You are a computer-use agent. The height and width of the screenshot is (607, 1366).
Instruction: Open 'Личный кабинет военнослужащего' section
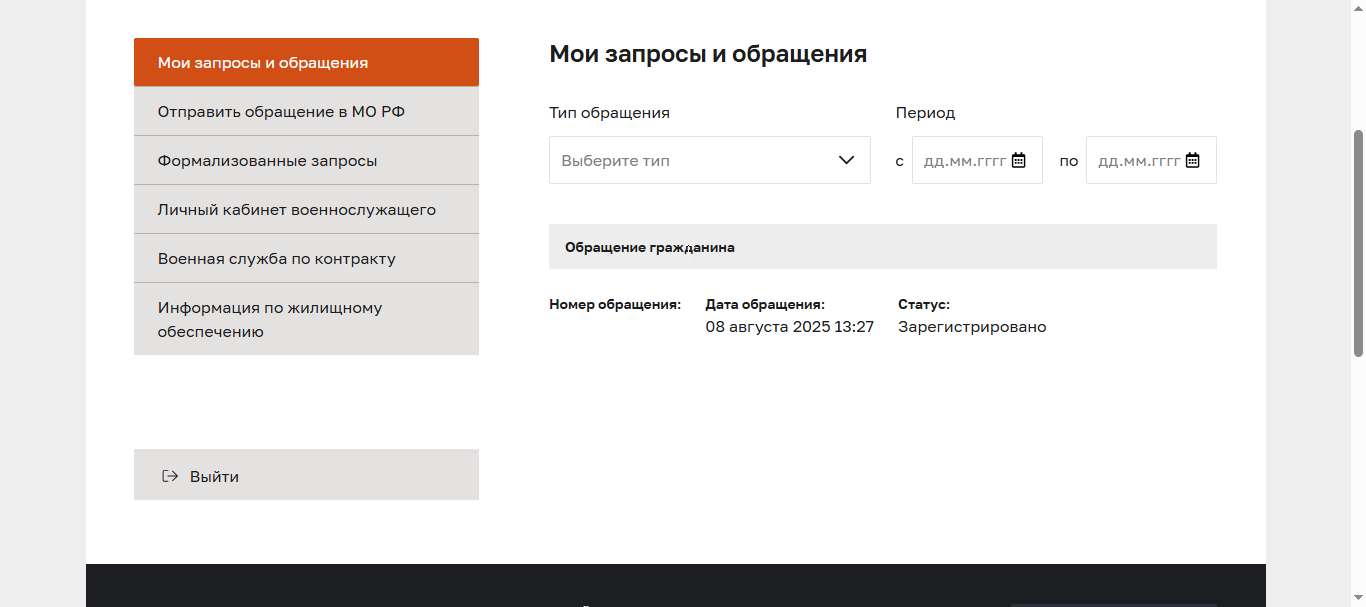click(306, 210)
